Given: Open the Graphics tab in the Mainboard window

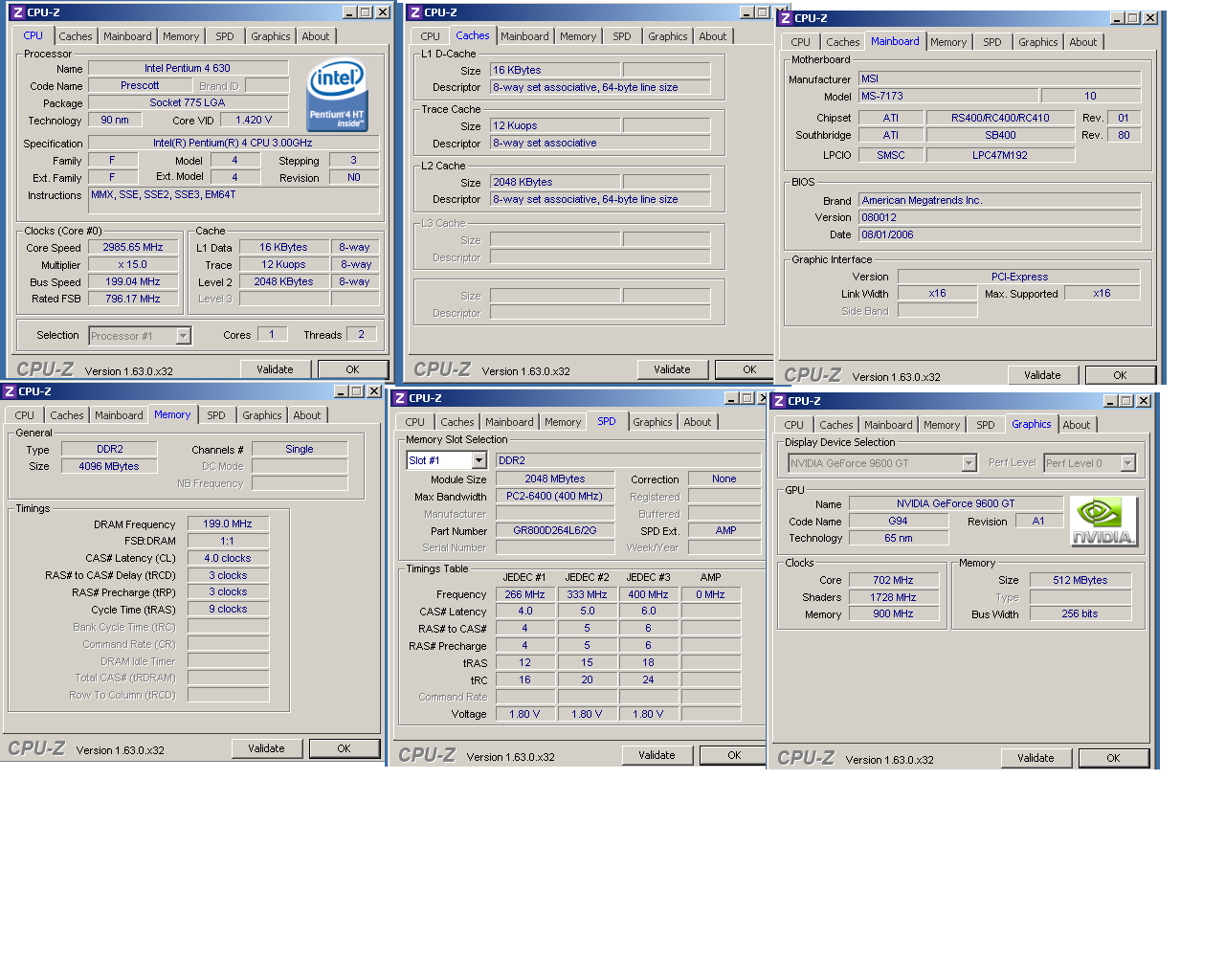Looking at the screenshot, I should point(1037,41).
